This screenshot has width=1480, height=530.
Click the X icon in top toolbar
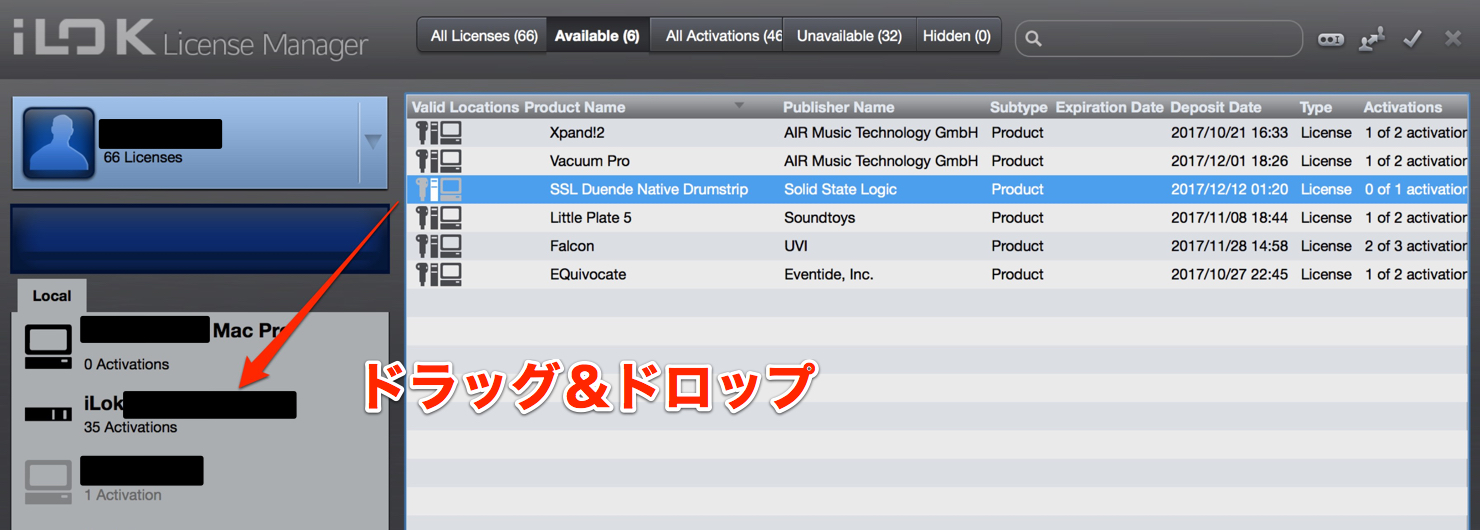[1453, 39]
